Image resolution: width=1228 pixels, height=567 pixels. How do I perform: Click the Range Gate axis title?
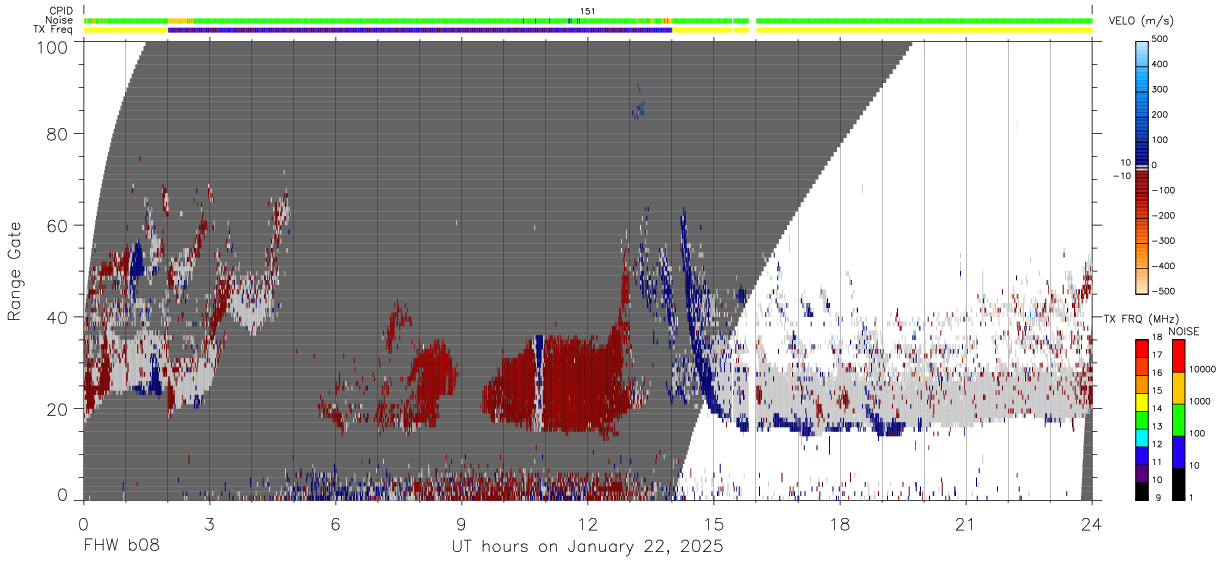(x=15, y=271)
